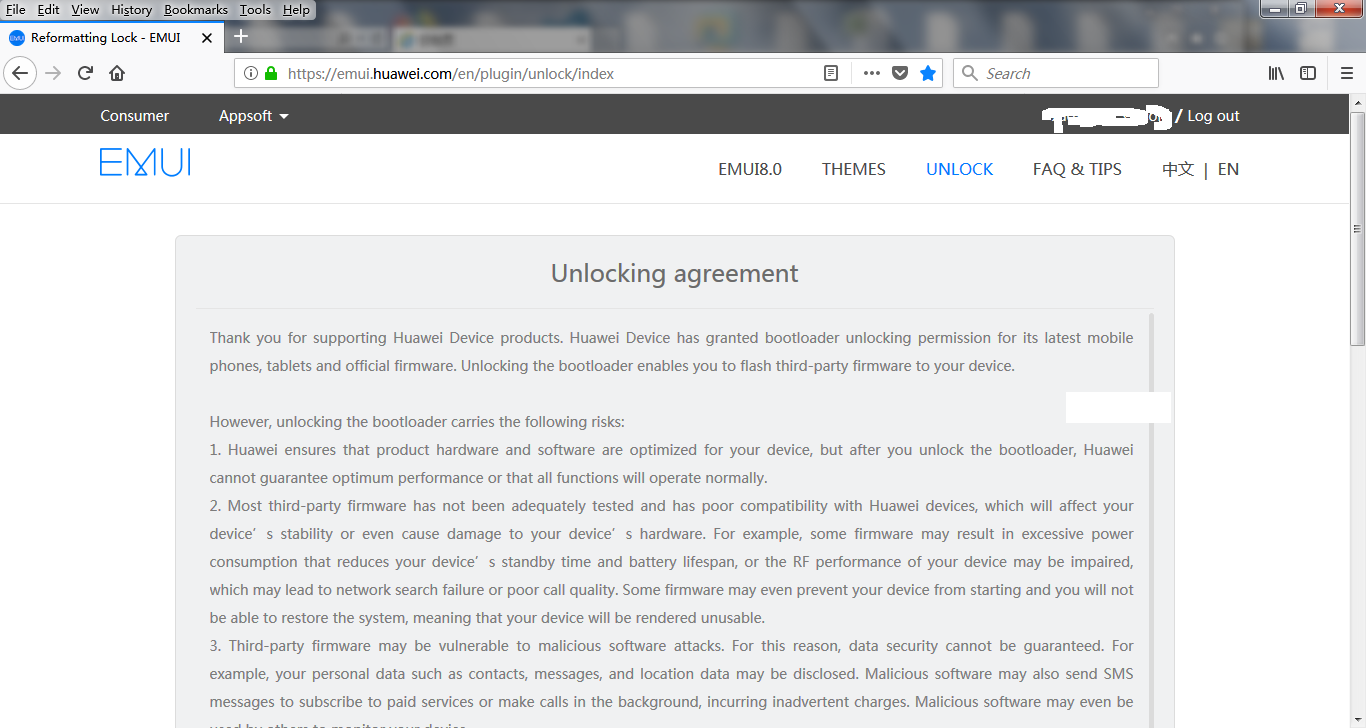Click the Consumer link

coord(135,116)
